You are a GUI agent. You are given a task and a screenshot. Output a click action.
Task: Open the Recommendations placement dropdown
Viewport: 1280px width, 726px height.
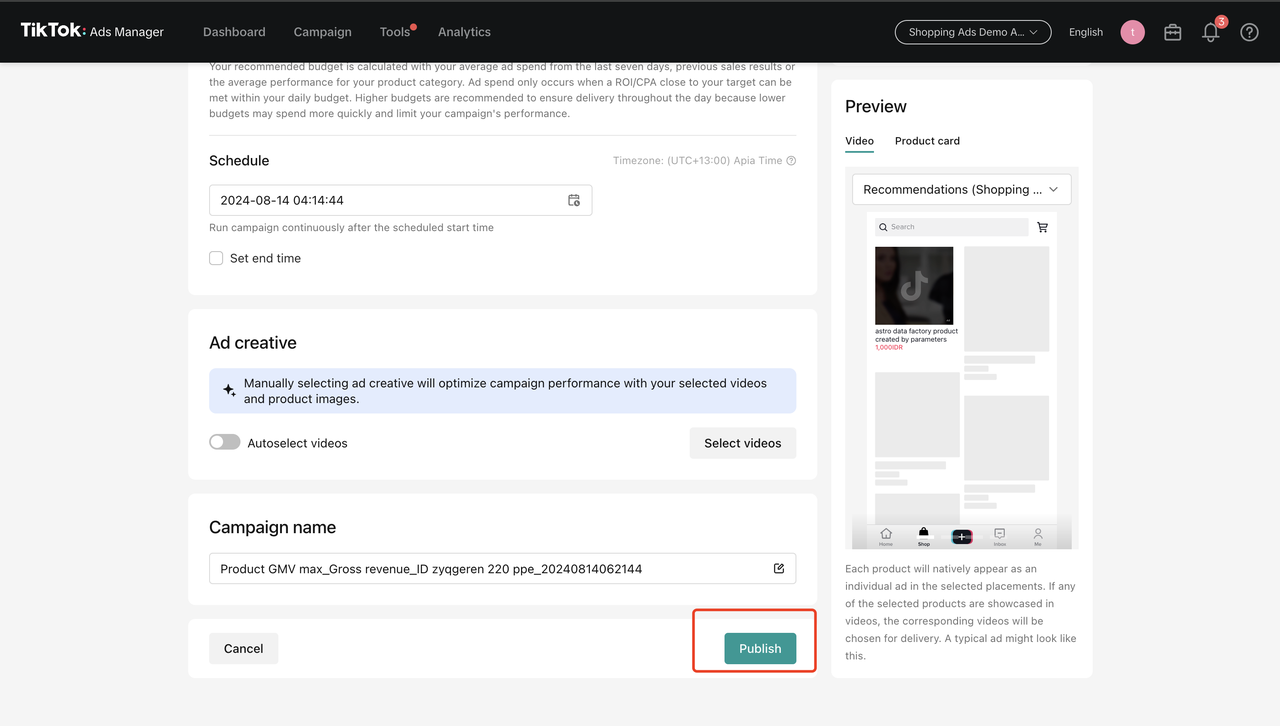pos(960,189)
